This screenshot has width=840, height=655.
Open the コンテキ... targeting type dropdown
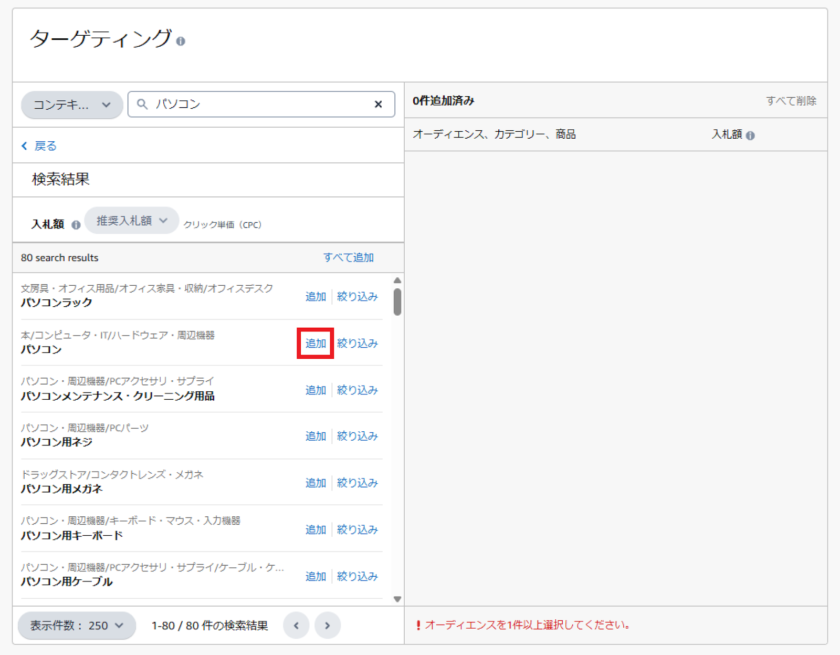click(x=72, y=105)
